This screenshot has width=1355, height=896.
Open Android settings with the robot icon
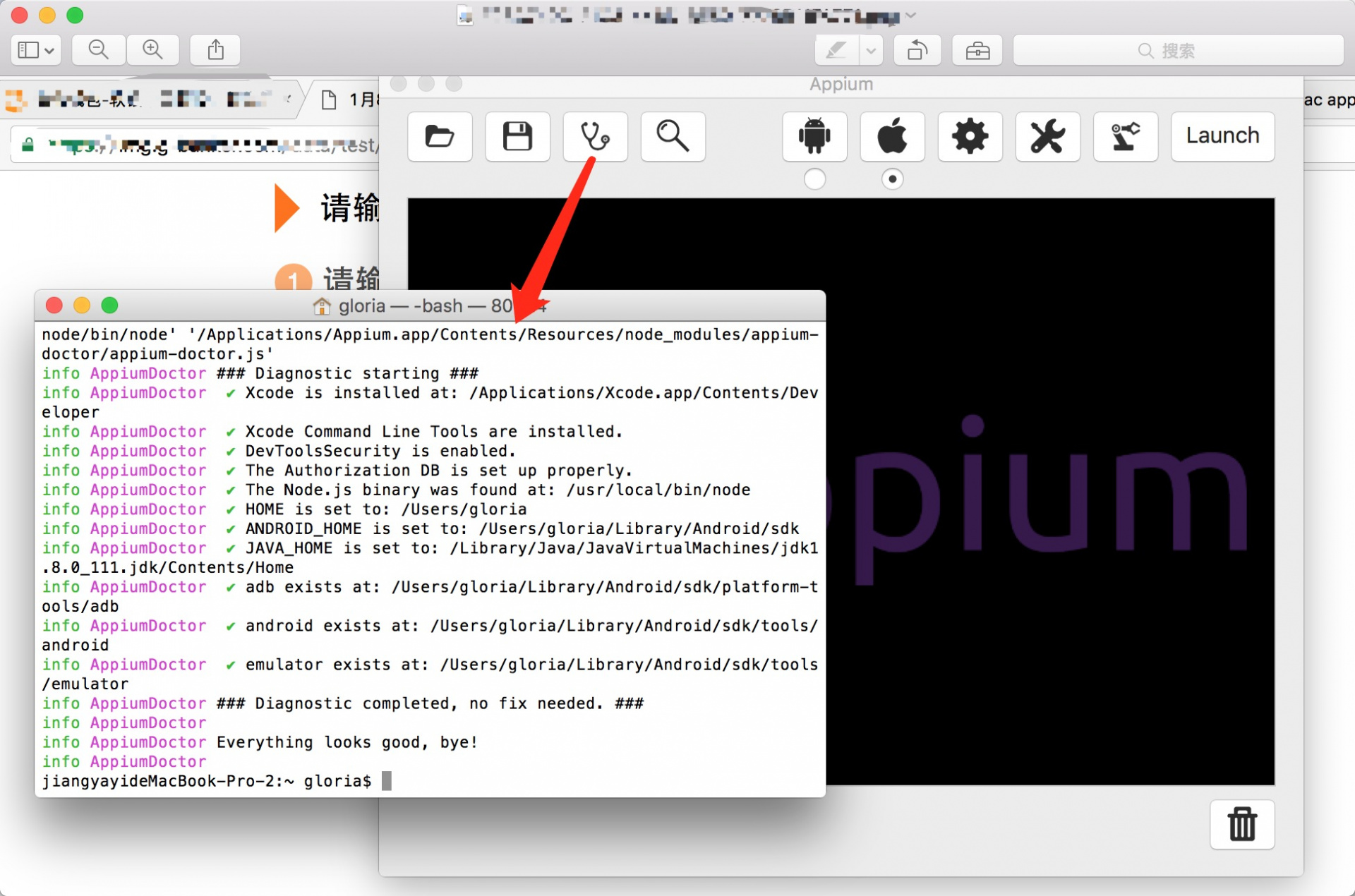[x=814, y=136]
